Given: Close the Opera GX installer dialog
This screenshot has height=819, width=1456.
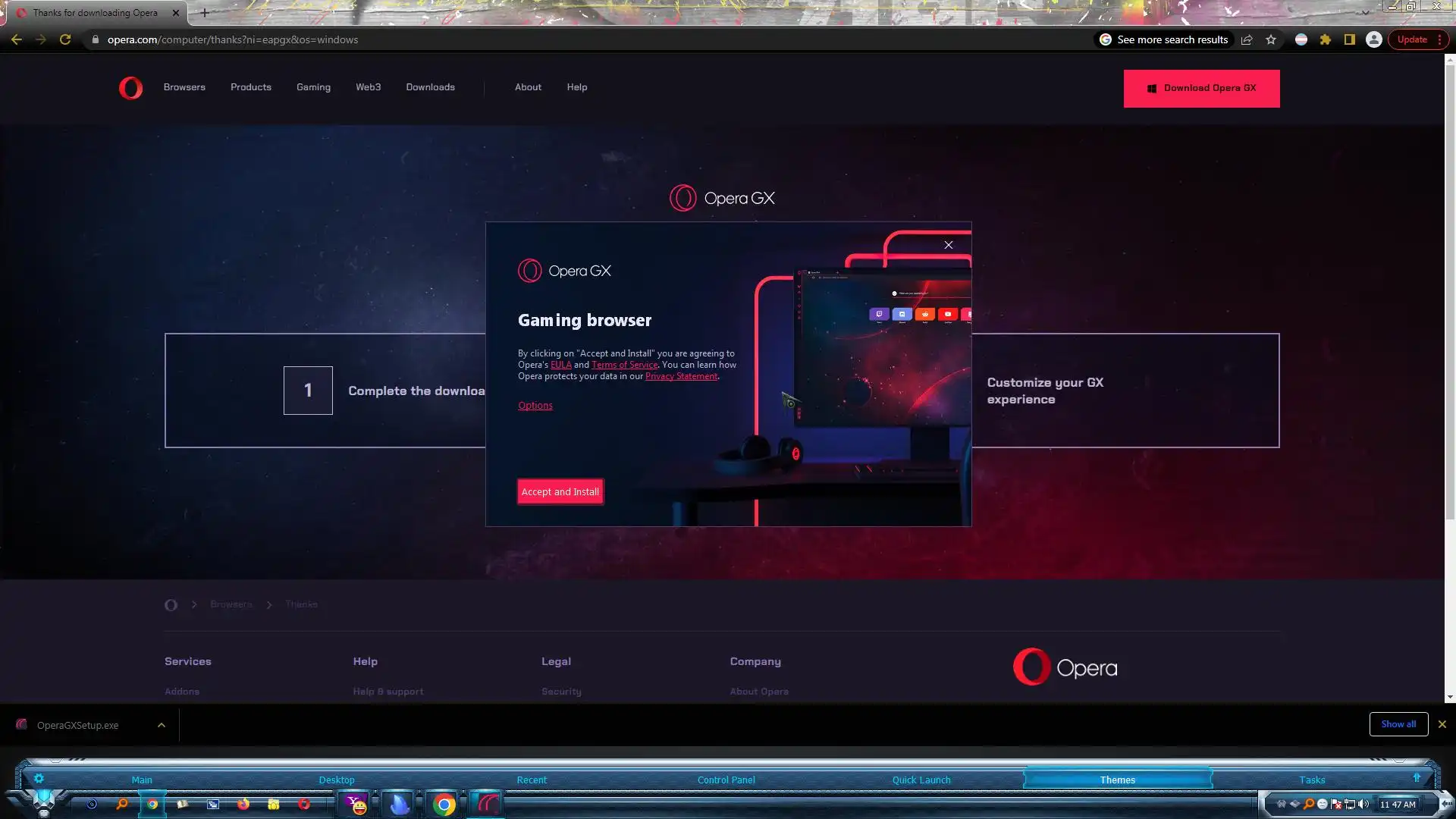Looking at the screenshot, I should coord(948,245).
